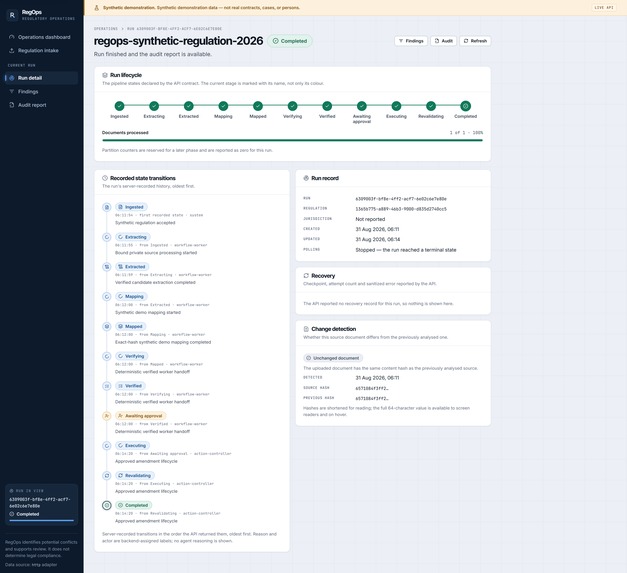This screenshot has height=573, width=627.
Task: Click 'Not reported' jurisdiction value
Action: pyautogui.click(x=370, y=219)
